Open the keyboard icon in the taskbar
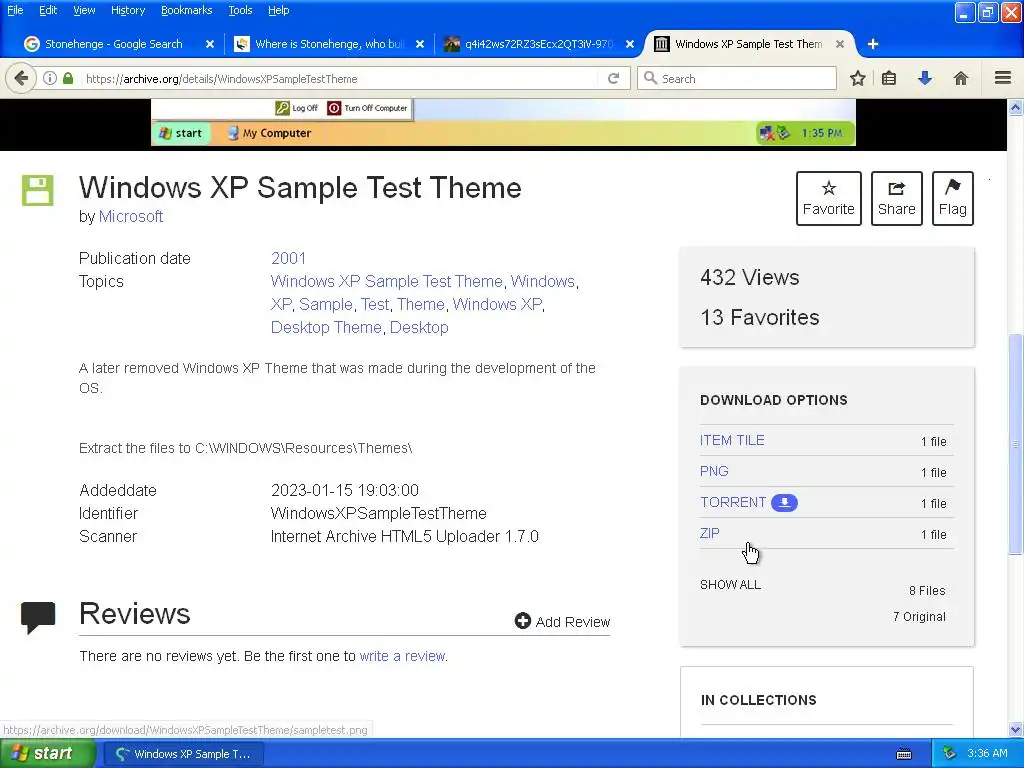Image resolution: width=1024 pixels, height=768 pixels. coord(904,754)
